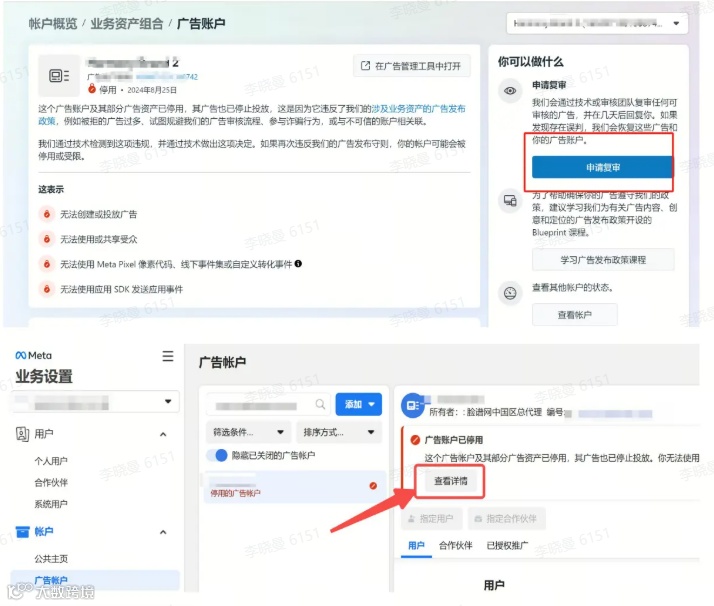The image size is (714, 606).
Task: Open the 筛选条件 dropdown
Action: pos(248,432)
